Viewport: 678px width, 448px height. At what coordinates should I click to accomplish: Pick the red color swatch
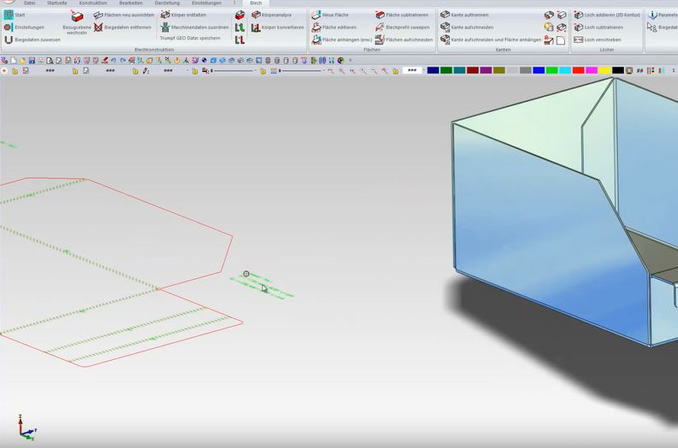pos(578,70)
